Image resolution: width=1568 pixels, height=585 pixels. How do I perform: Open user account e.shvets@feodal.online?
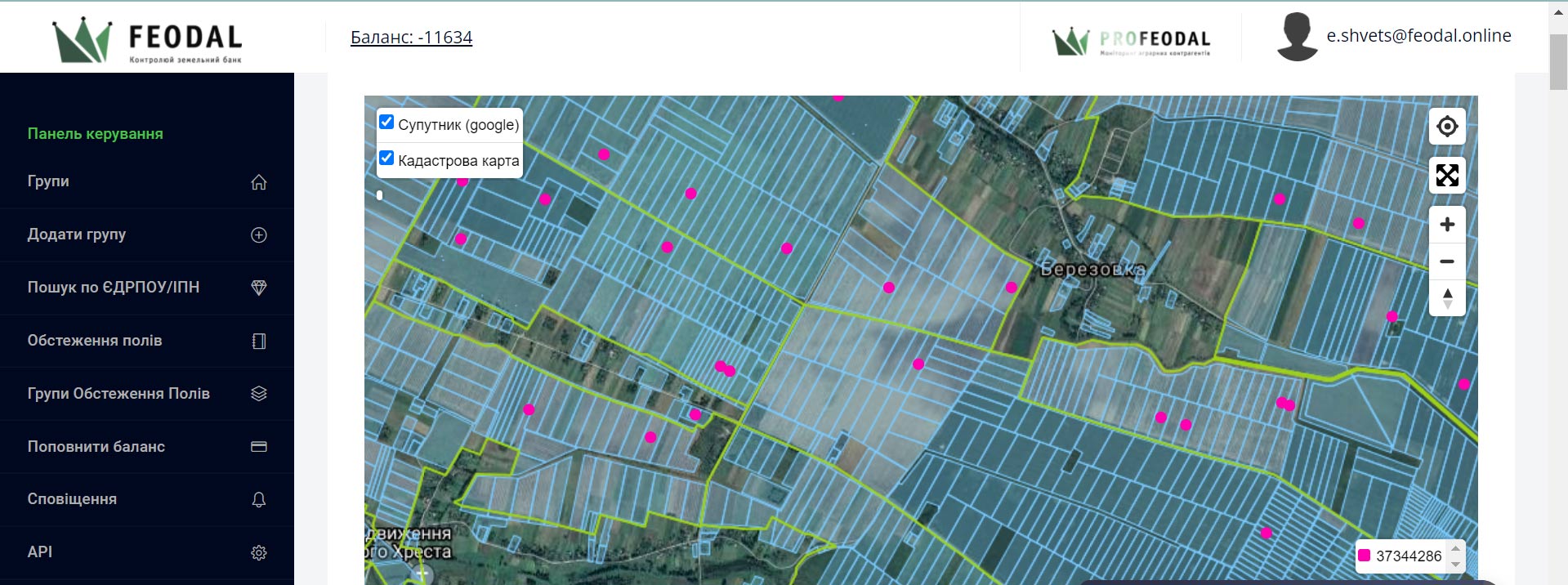tap(1418, 36)
